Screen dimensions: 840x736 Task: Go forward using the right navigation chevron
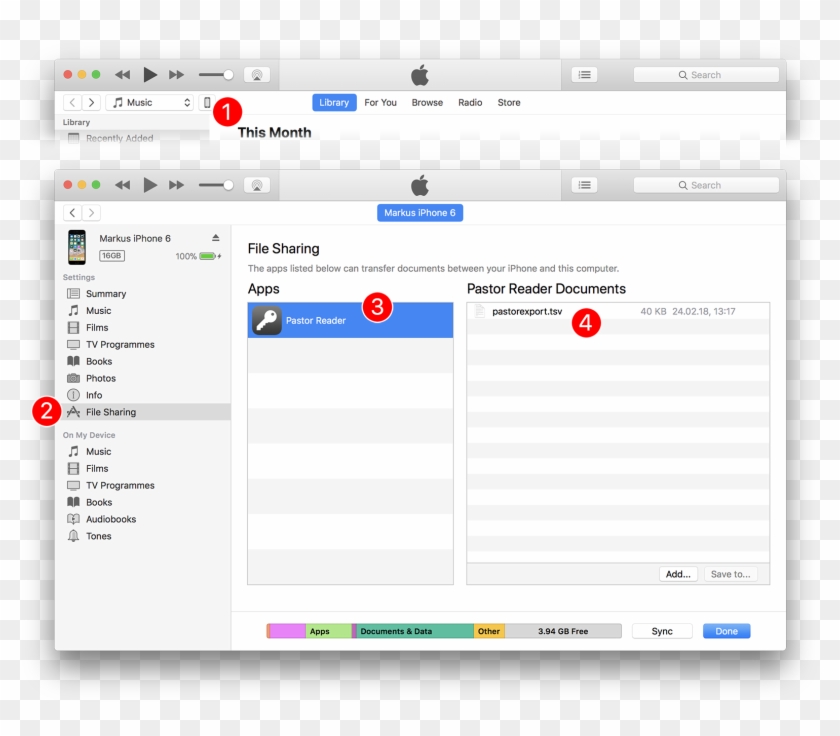click(x=91, y=101)
